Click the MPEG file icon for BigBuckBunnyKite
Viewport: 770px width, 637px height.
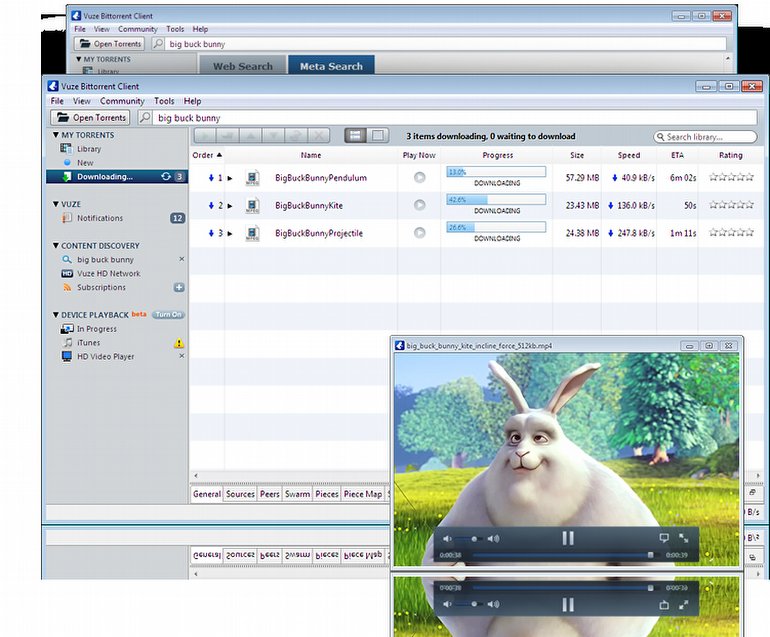pyautogui.click(x=253, y=206)
